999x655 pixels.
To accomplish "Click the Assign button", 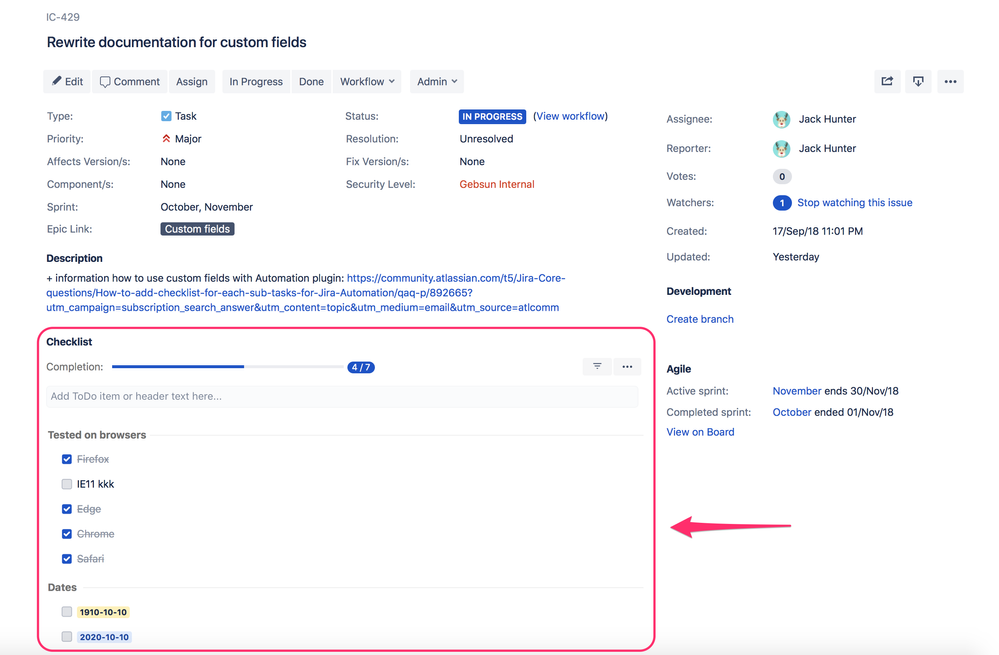I will pyautogui.click(x=192, y=82).
